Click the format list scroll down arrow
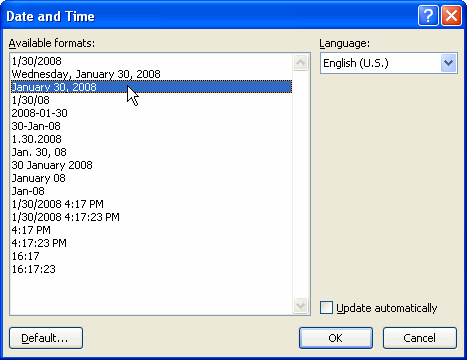This screenshot has width=467, height=360. click(300, 305)
